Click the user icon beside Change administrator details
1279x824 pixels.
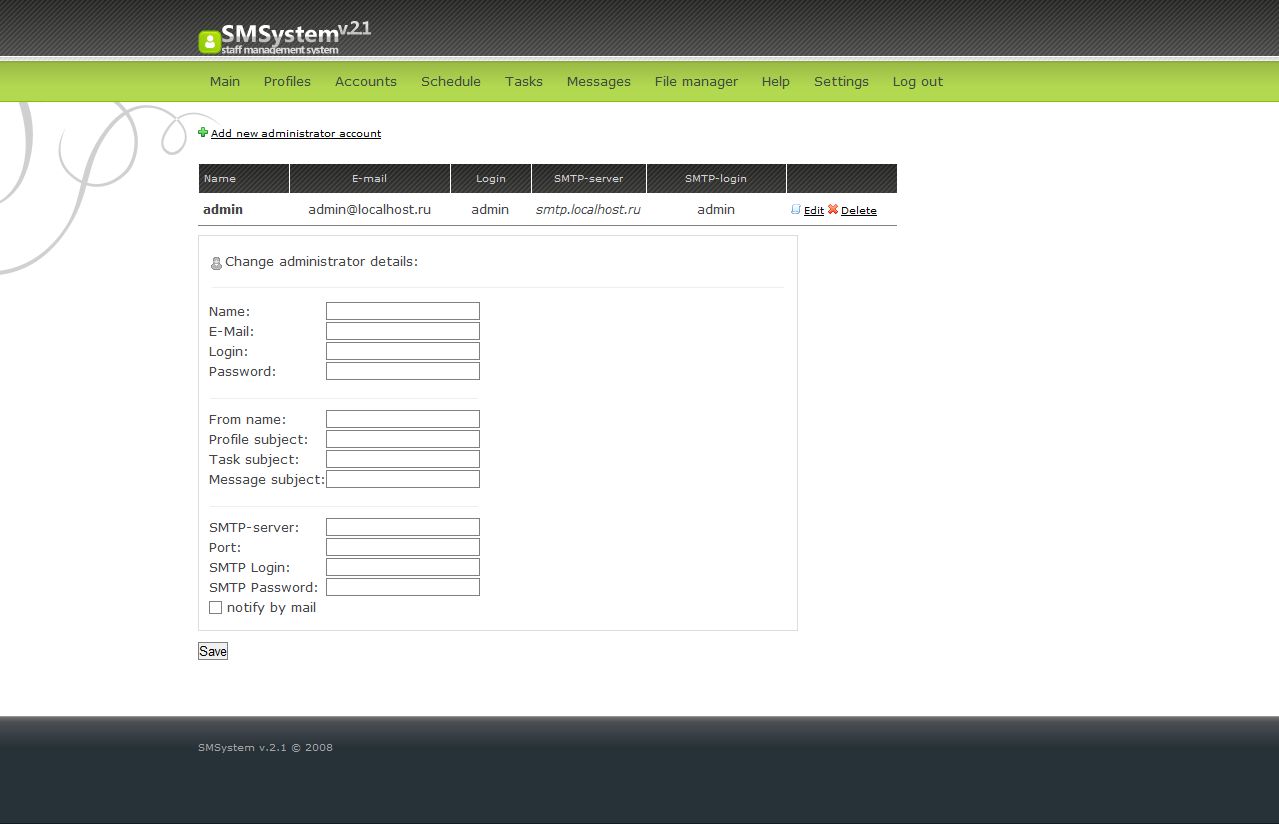coord(216,263)
